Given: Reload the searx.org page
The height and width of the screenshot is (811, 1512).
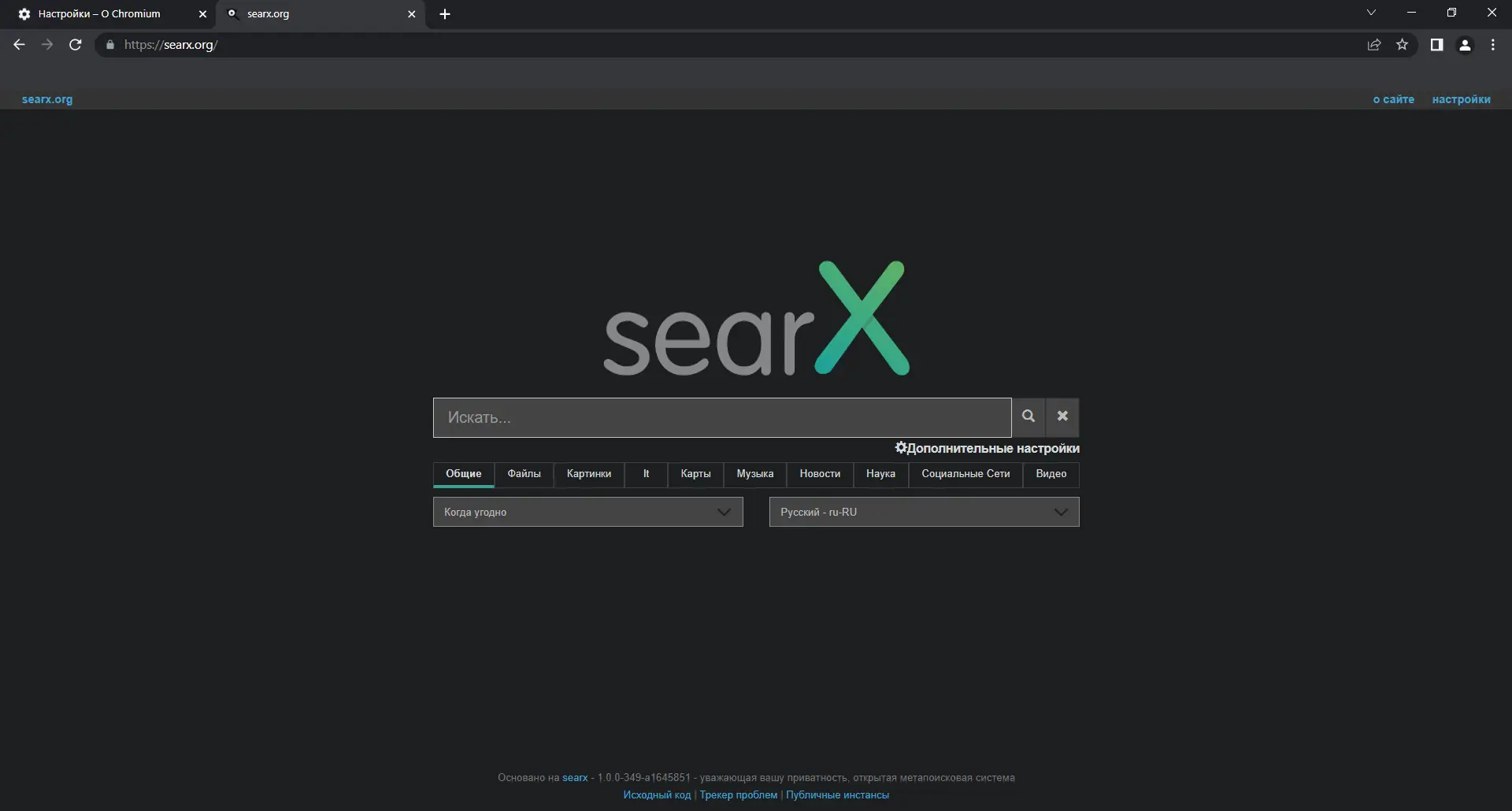Looking at the screenshot, I should 76,45.
